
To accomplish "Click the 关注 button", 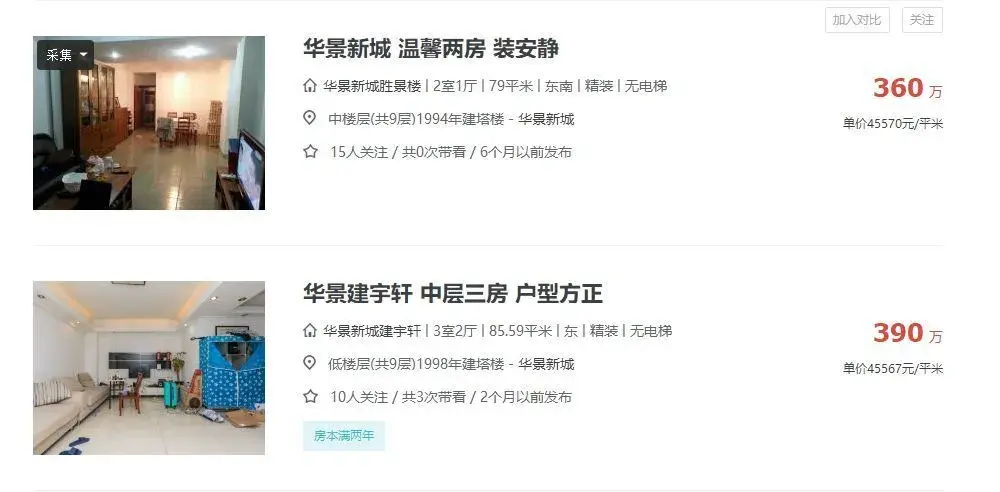I will coord(922,20).
